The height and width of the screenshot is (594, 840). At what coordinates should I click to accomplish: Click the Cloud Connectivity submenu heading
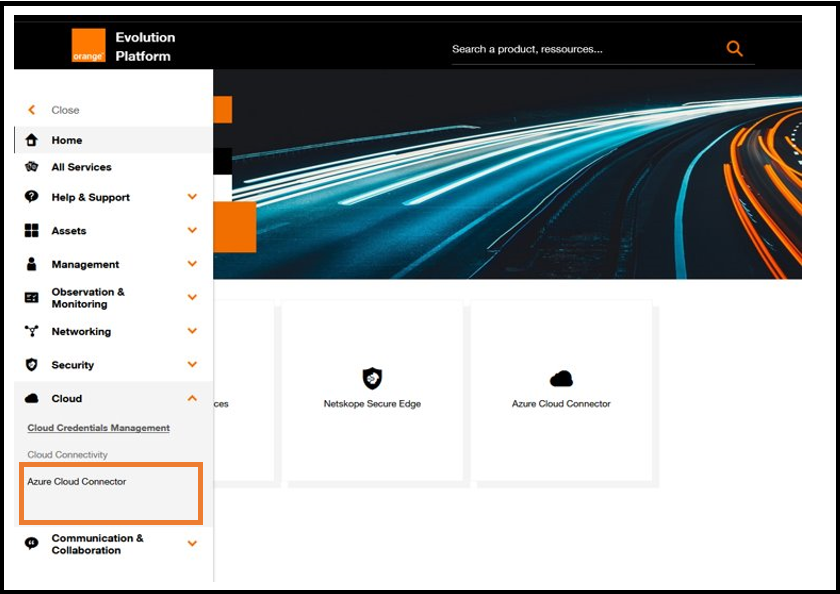click(68, 455)
